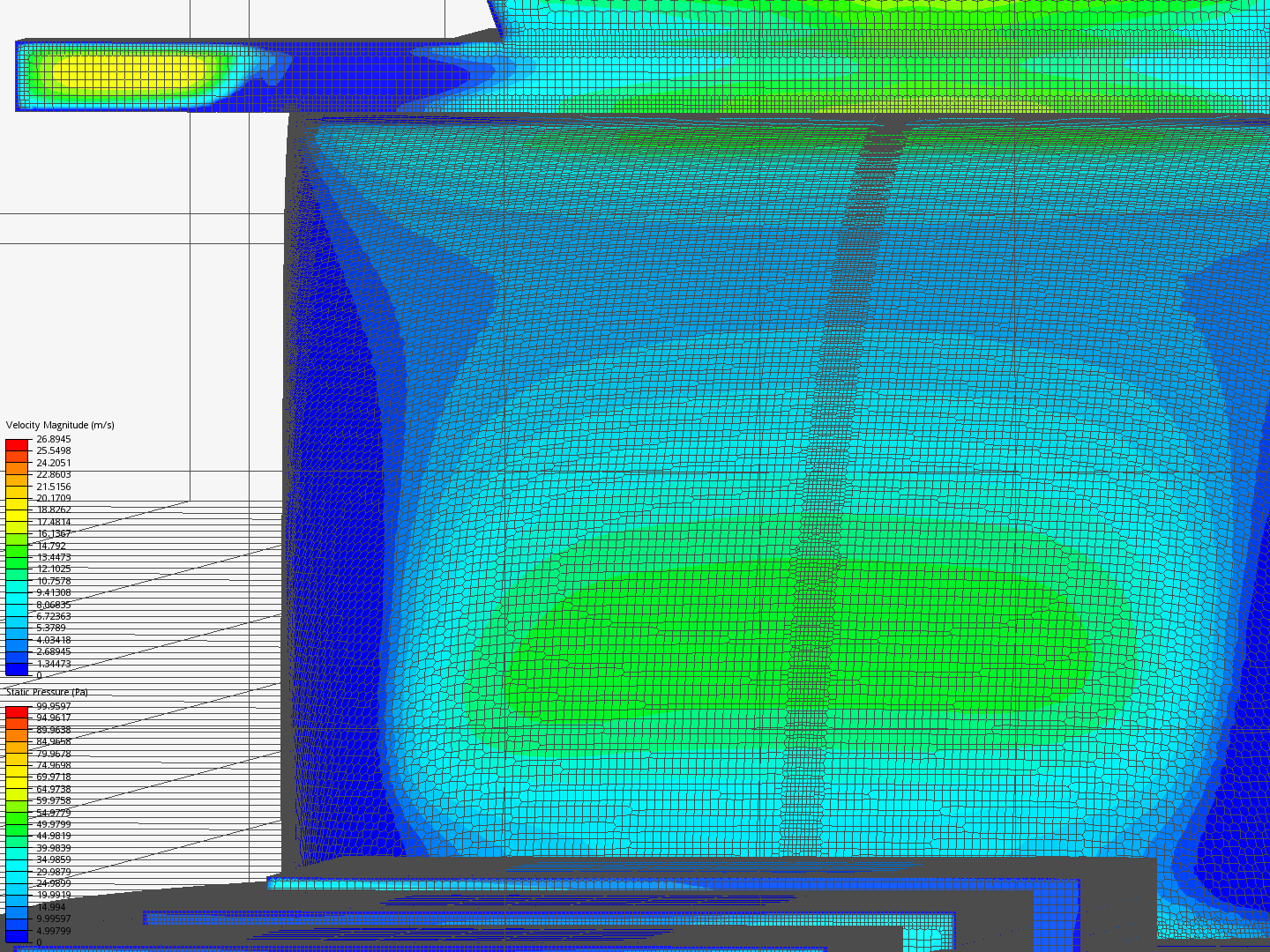Screen dimensions: 1270x952
Task: Click the 19.9919 pressure label
Action: (54, 895)
